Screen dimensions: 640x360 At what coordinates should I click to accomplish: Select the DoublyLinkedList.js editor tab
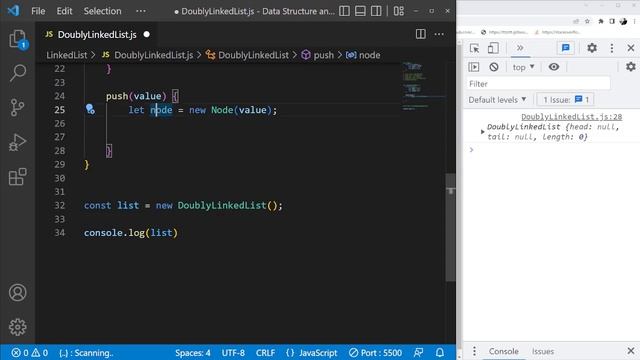pos(97,35)
